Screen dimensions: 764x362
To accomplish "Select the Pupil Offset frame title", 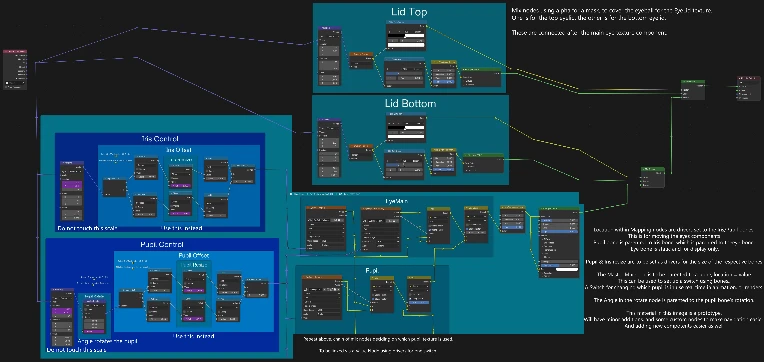I will pyautogui.click(x=194, y=255).
